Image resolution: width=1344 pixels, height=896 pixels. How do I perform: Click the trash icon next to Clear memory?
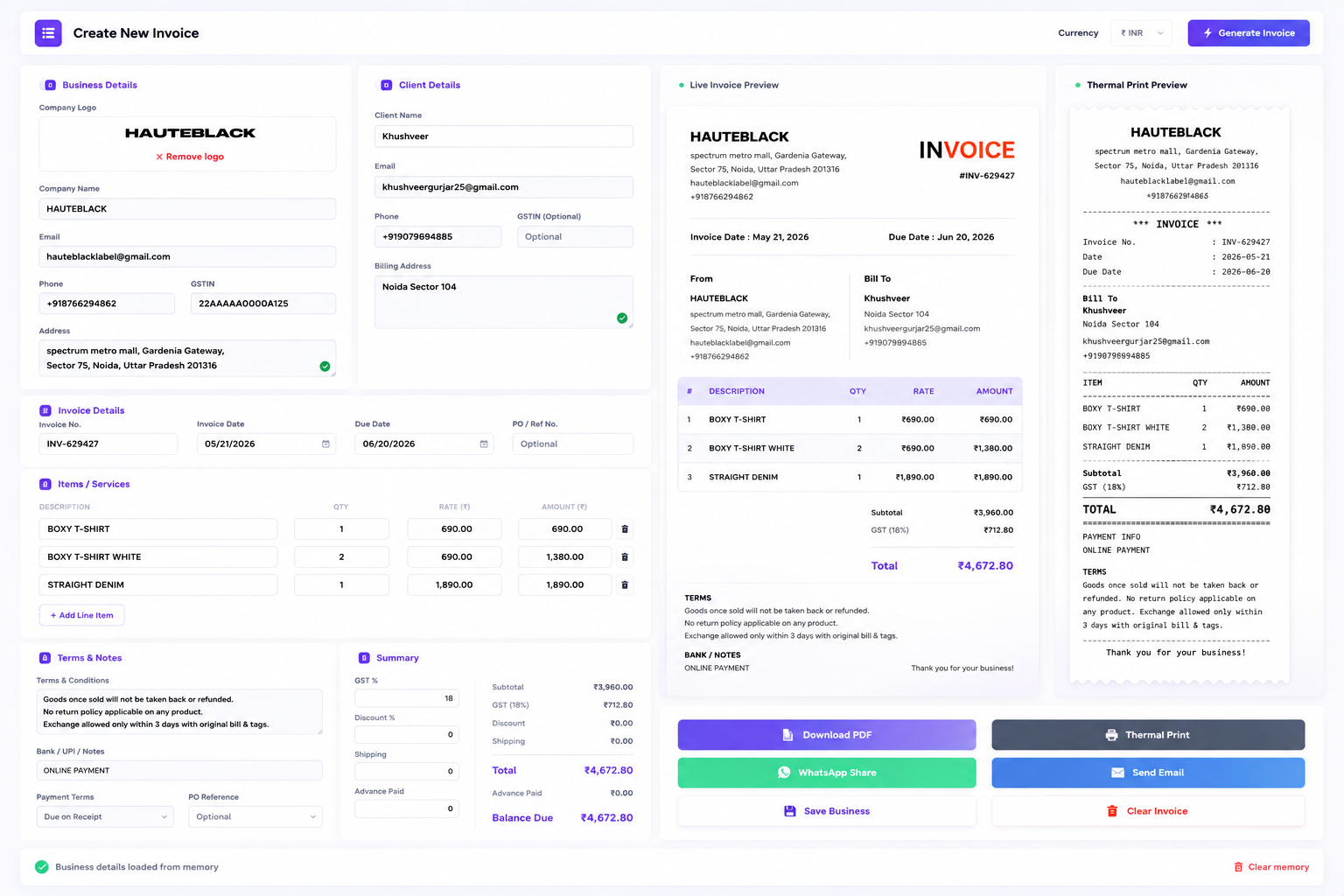(x=1238, y=867)
